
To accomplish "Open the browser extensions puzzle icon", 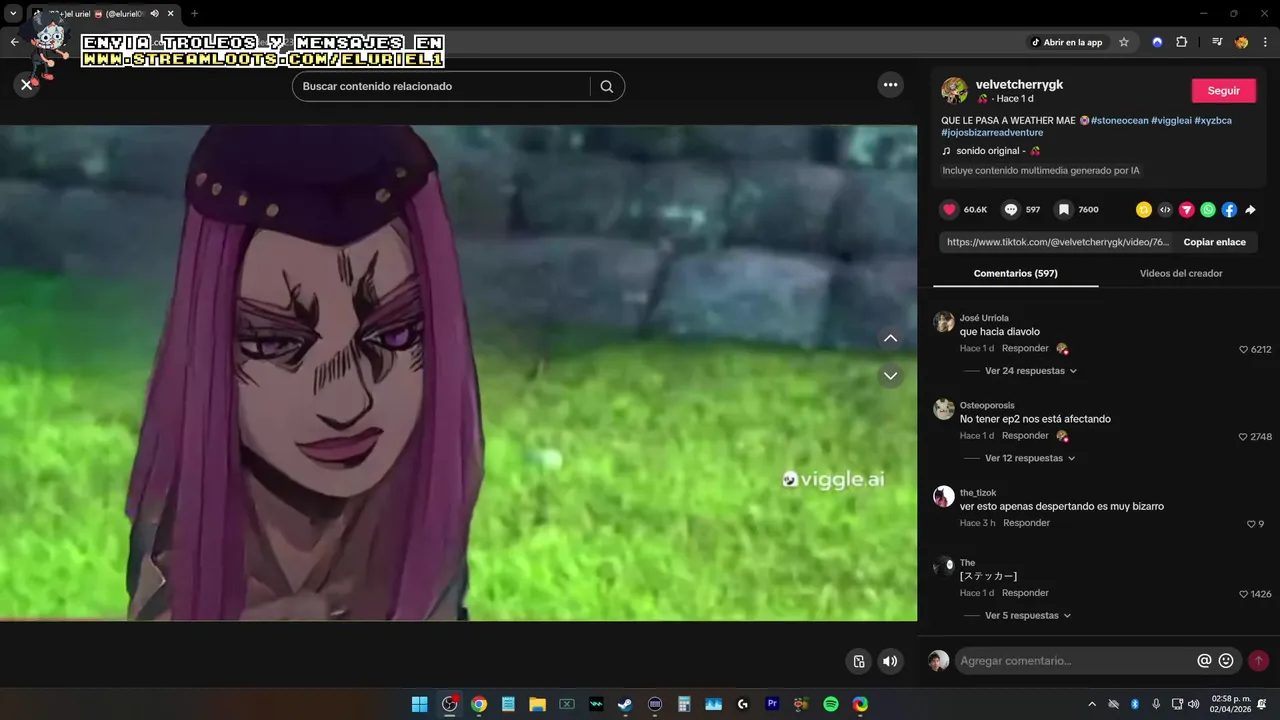I will [x=1181, y=42].
